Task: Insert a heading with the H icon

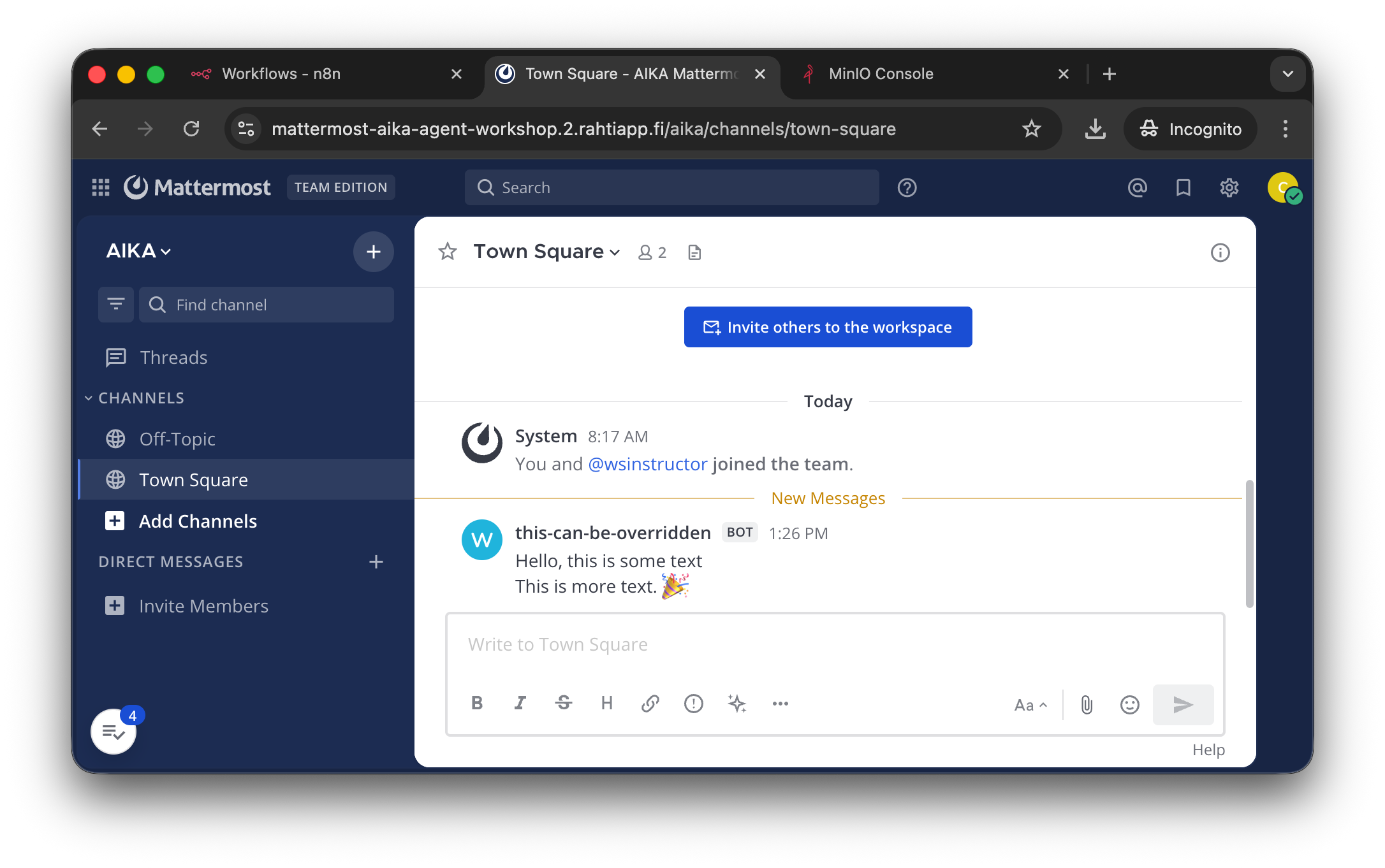Action: coord(607,703)
